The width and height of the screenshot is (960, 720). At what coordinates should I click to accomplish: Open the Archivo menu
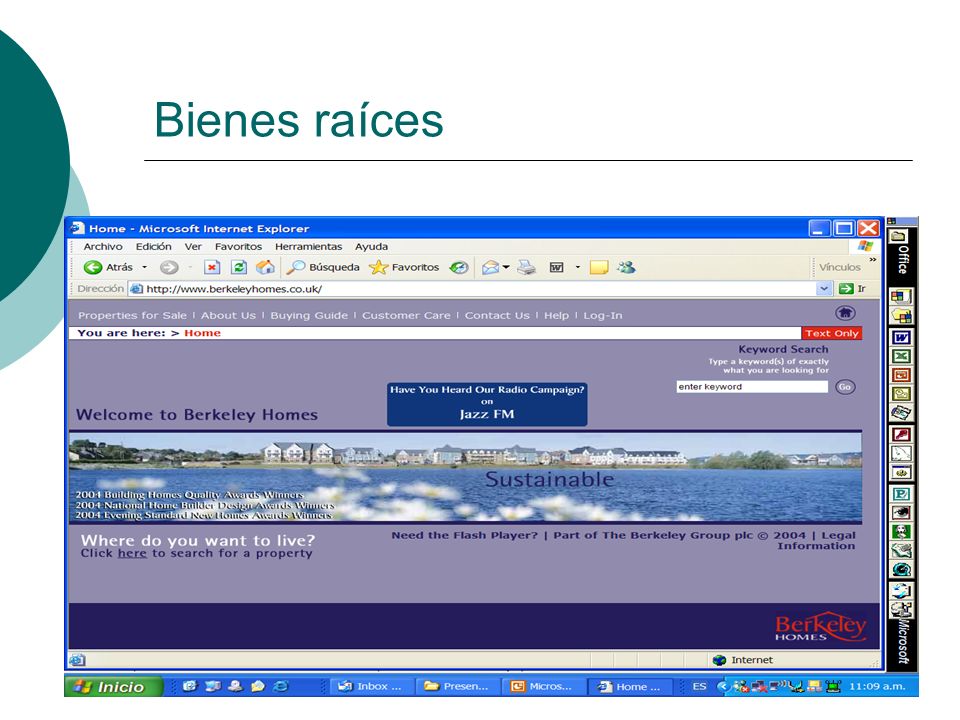(103, 247)
